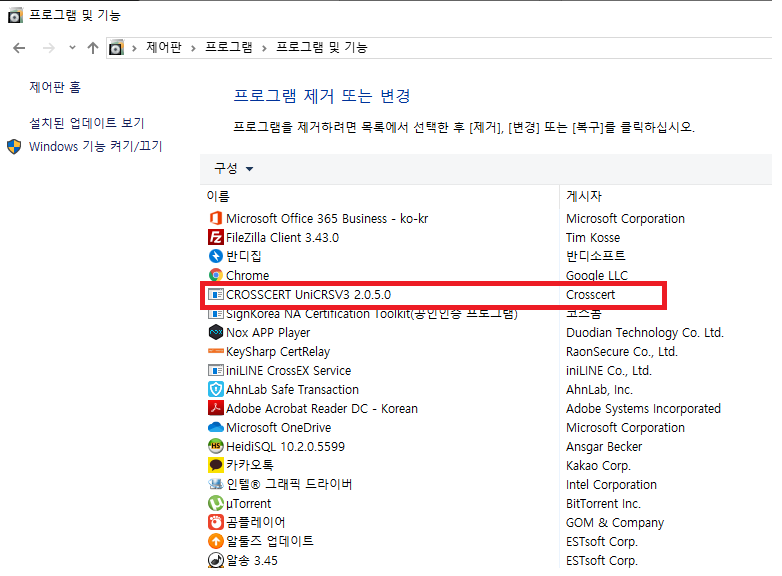Click the Nox APP Player icon
The width and height of the screenshot is (782, 576).
click(x=215, y=333)
